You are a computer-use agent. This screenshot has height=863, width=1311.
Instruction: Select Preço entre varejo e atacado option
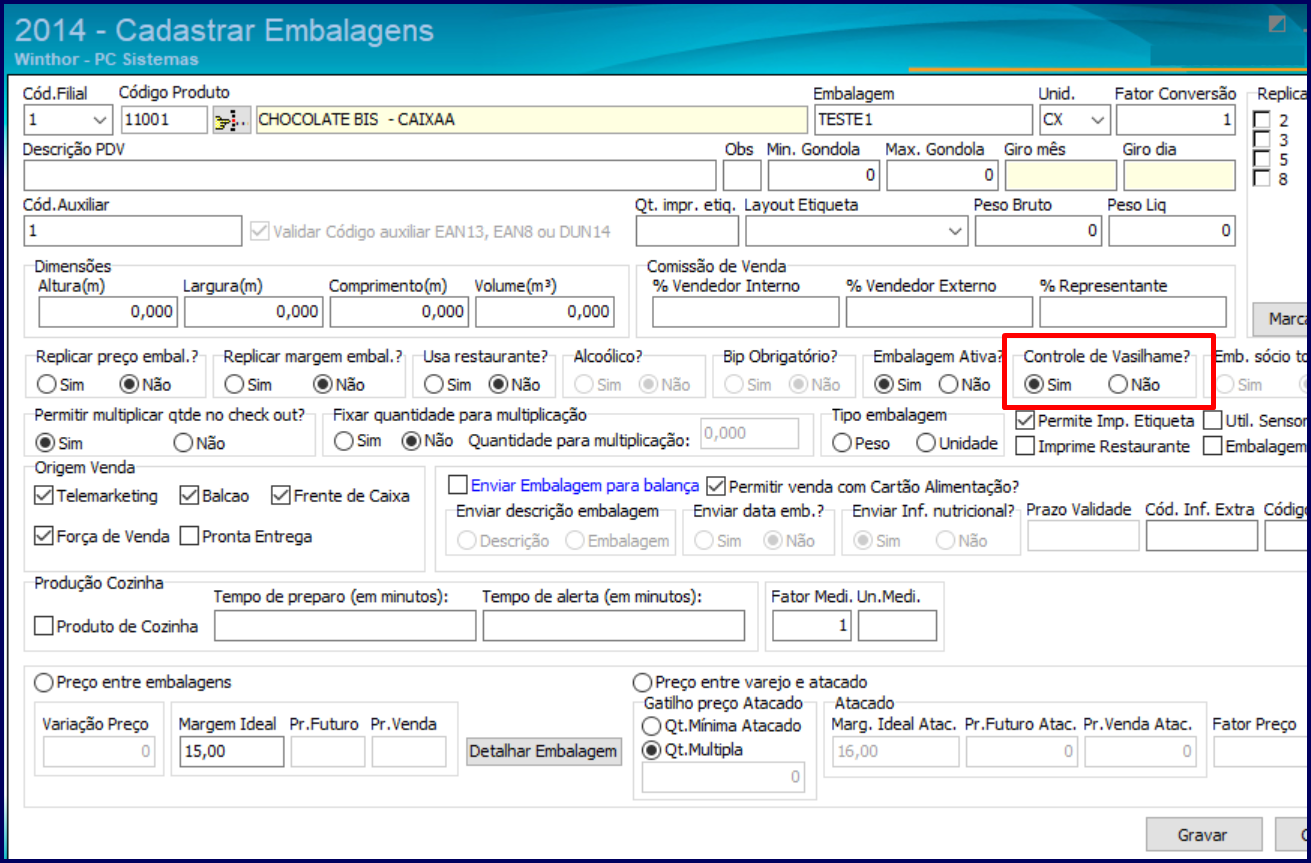point(643,682)
